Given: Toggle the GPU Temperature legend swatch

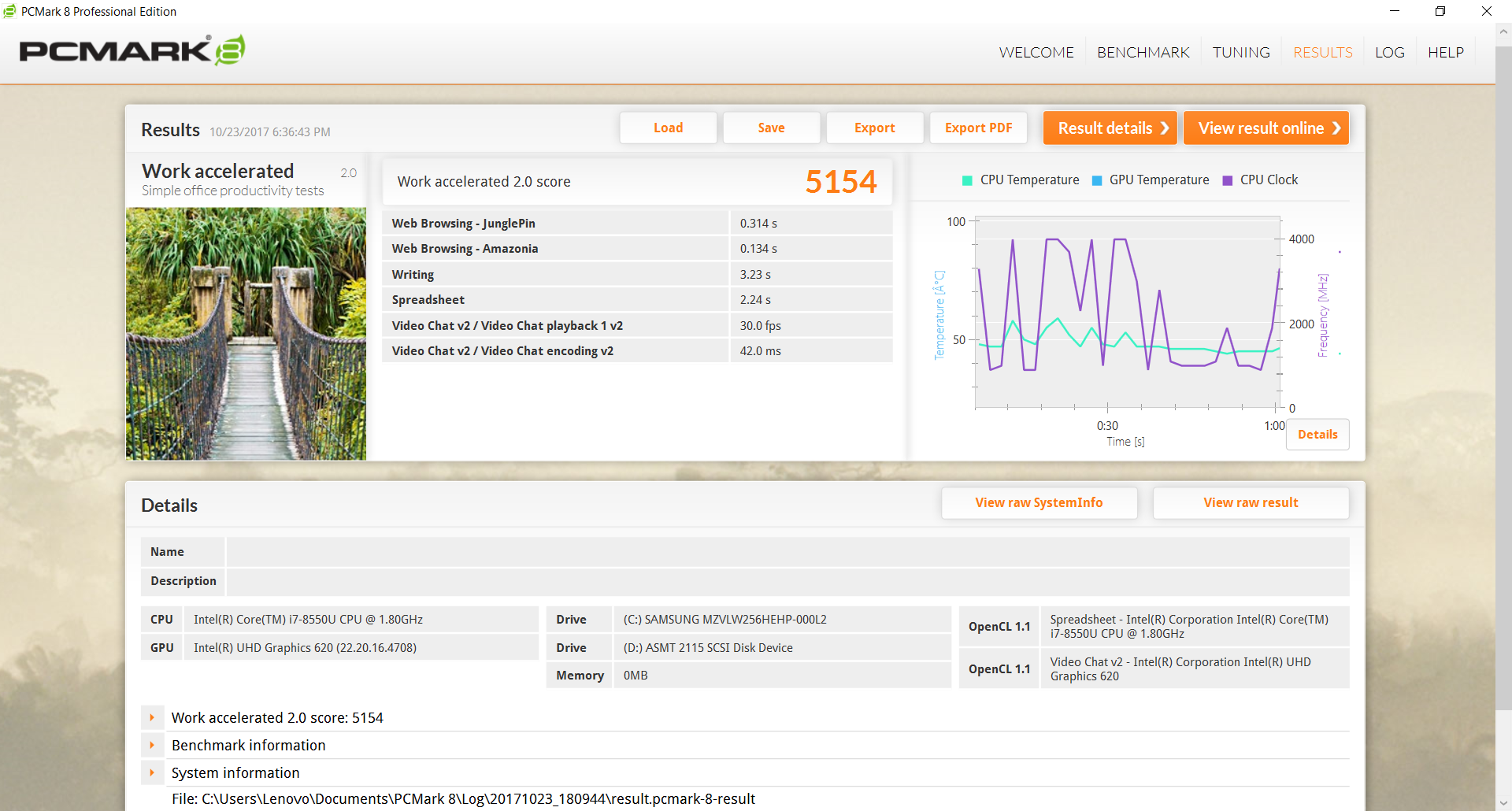Looking at the screenshot, I should click(x=1097, y=180).
